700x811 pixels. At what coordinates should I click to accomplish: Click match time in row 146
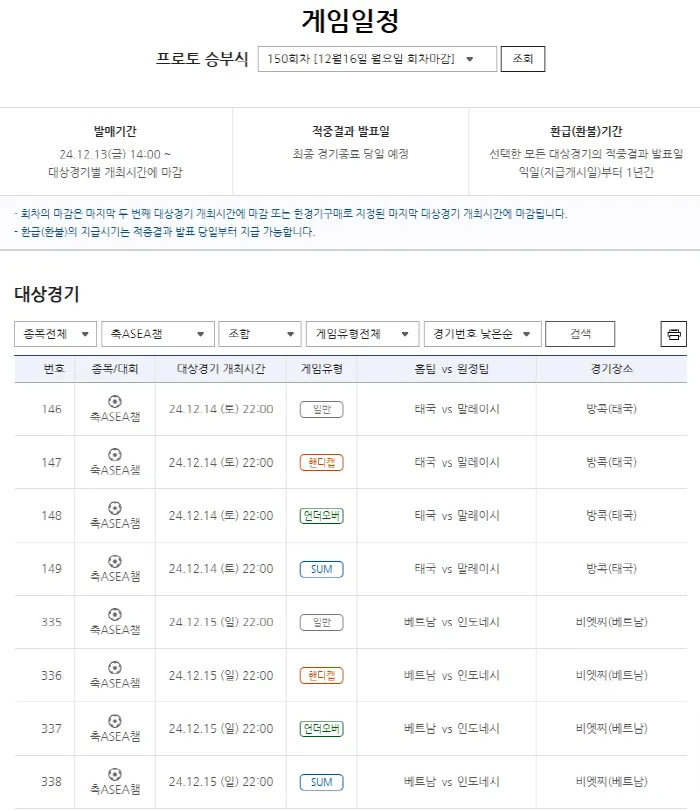[221, 409]
